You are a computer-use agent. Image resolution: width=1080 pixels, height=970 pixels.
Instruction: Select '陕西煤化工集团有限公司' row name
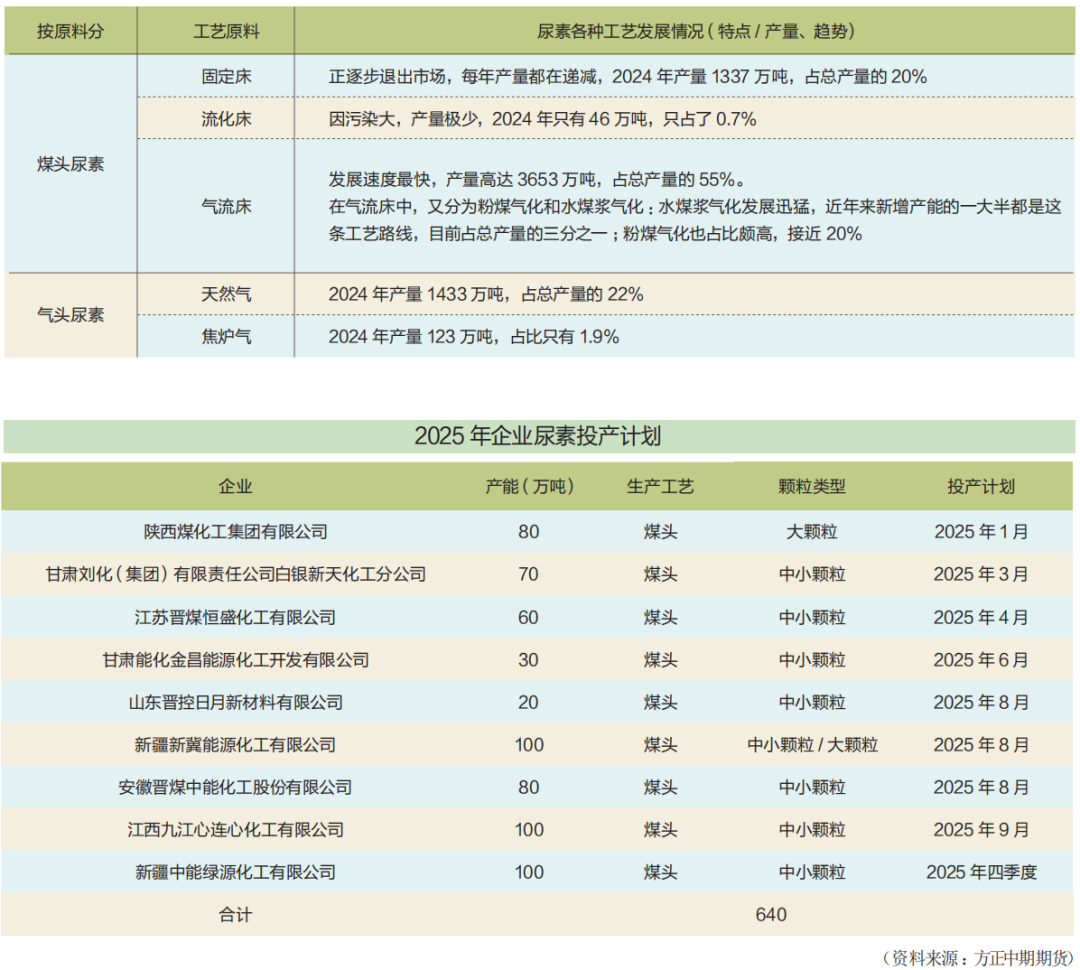click(236, 532)
